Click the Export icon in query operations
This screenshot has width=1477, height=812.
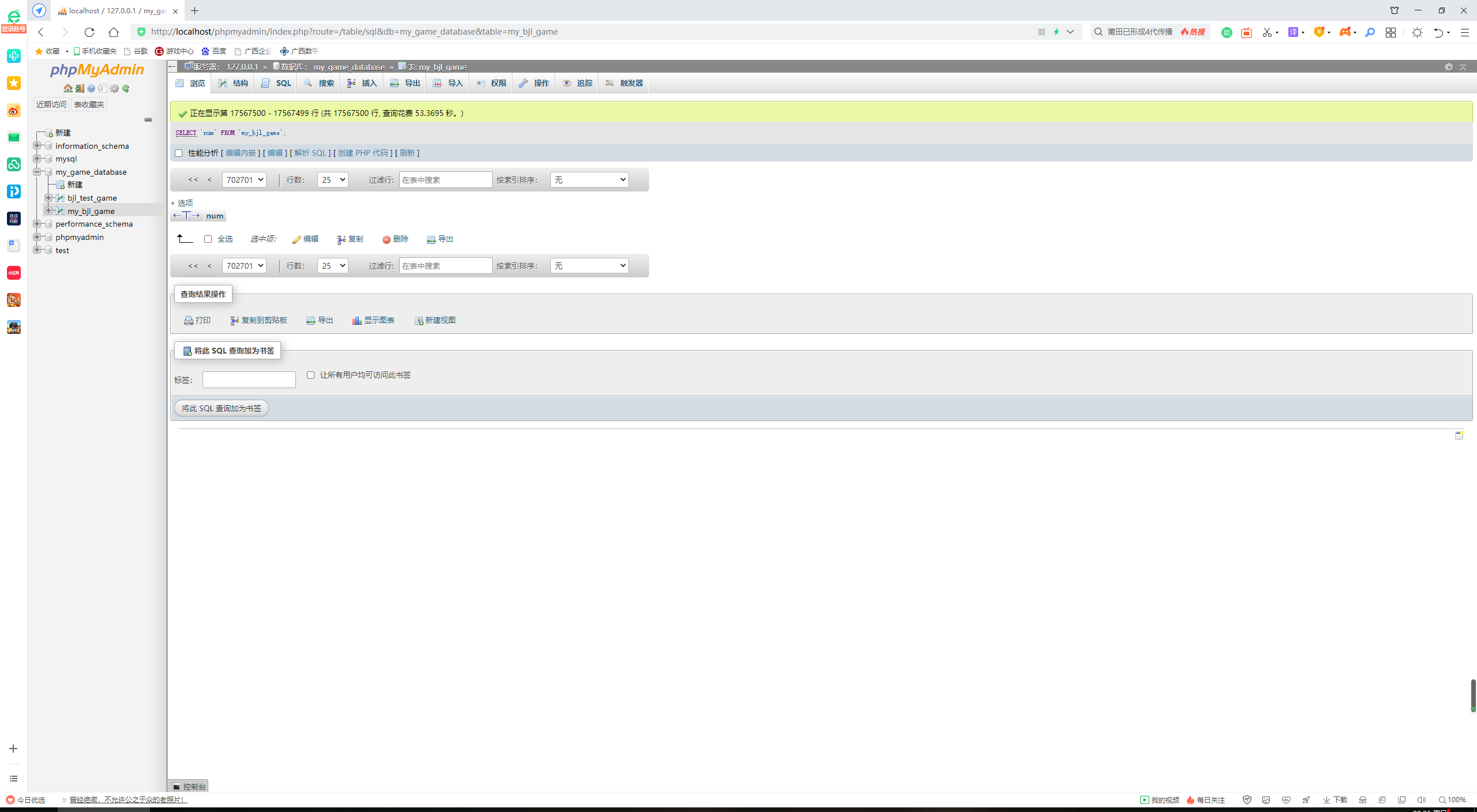[310, 321]
